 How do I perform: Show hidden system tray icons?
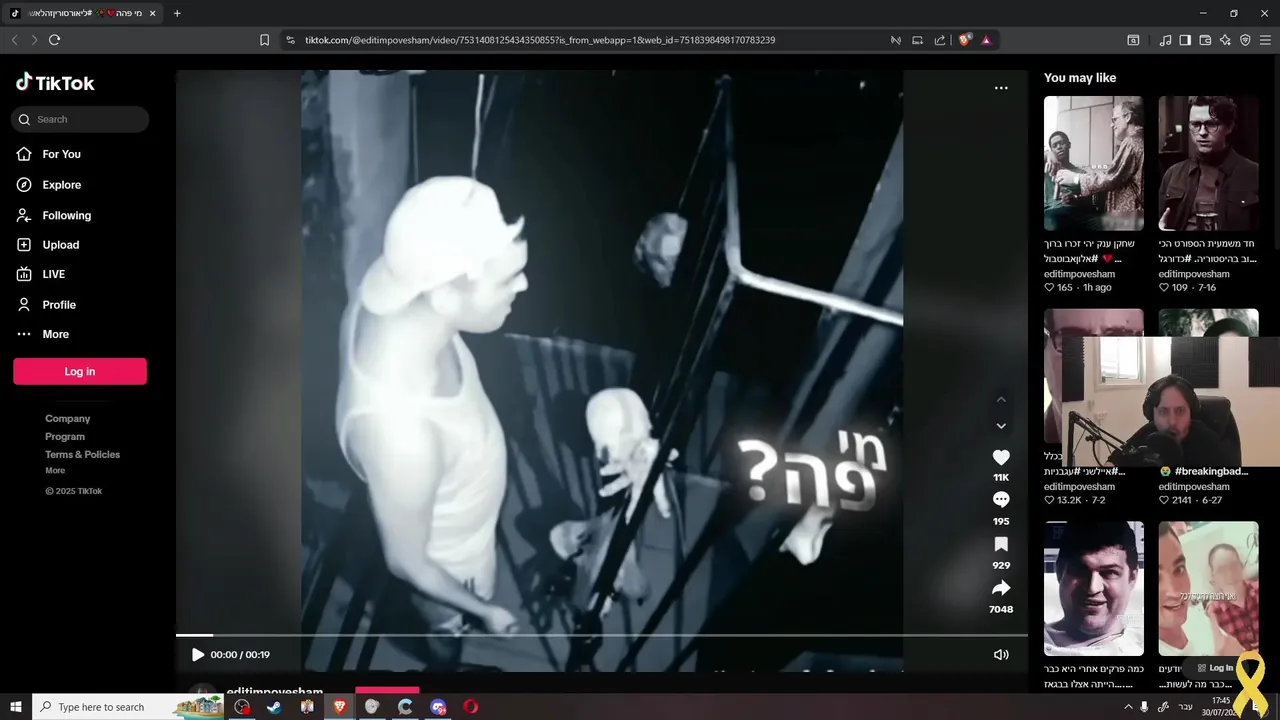pos(1129,707)
